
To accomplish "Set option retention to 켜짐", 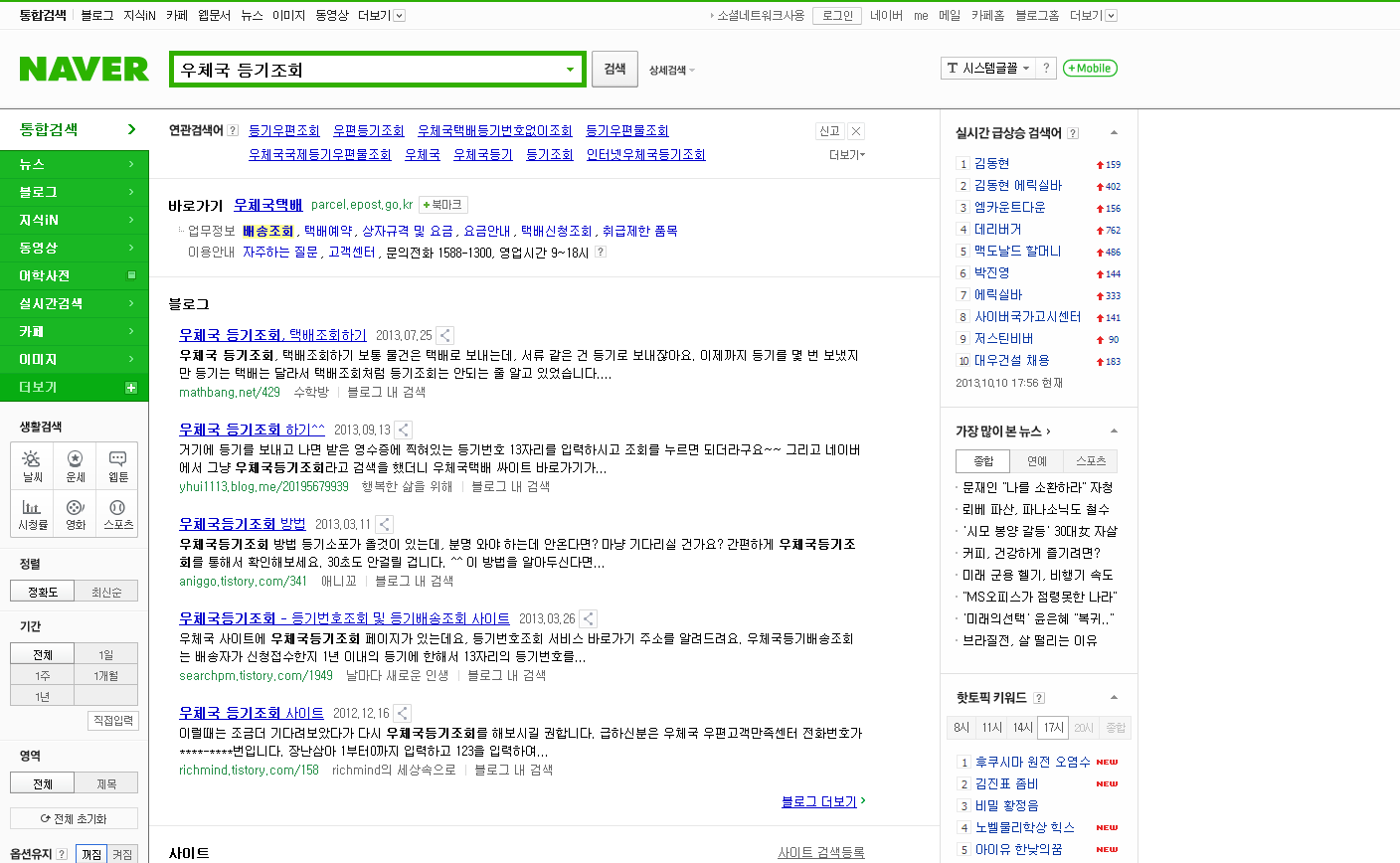I will click(x=123, y=854).
